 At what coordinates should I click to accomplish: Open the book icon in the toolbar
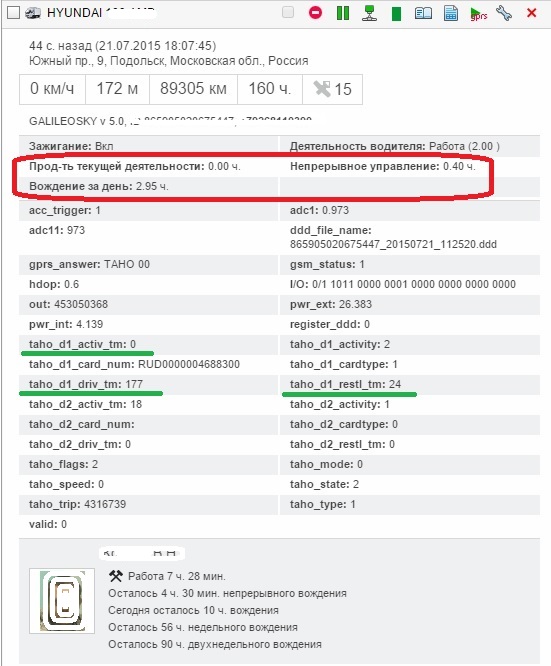coord(423,13)
